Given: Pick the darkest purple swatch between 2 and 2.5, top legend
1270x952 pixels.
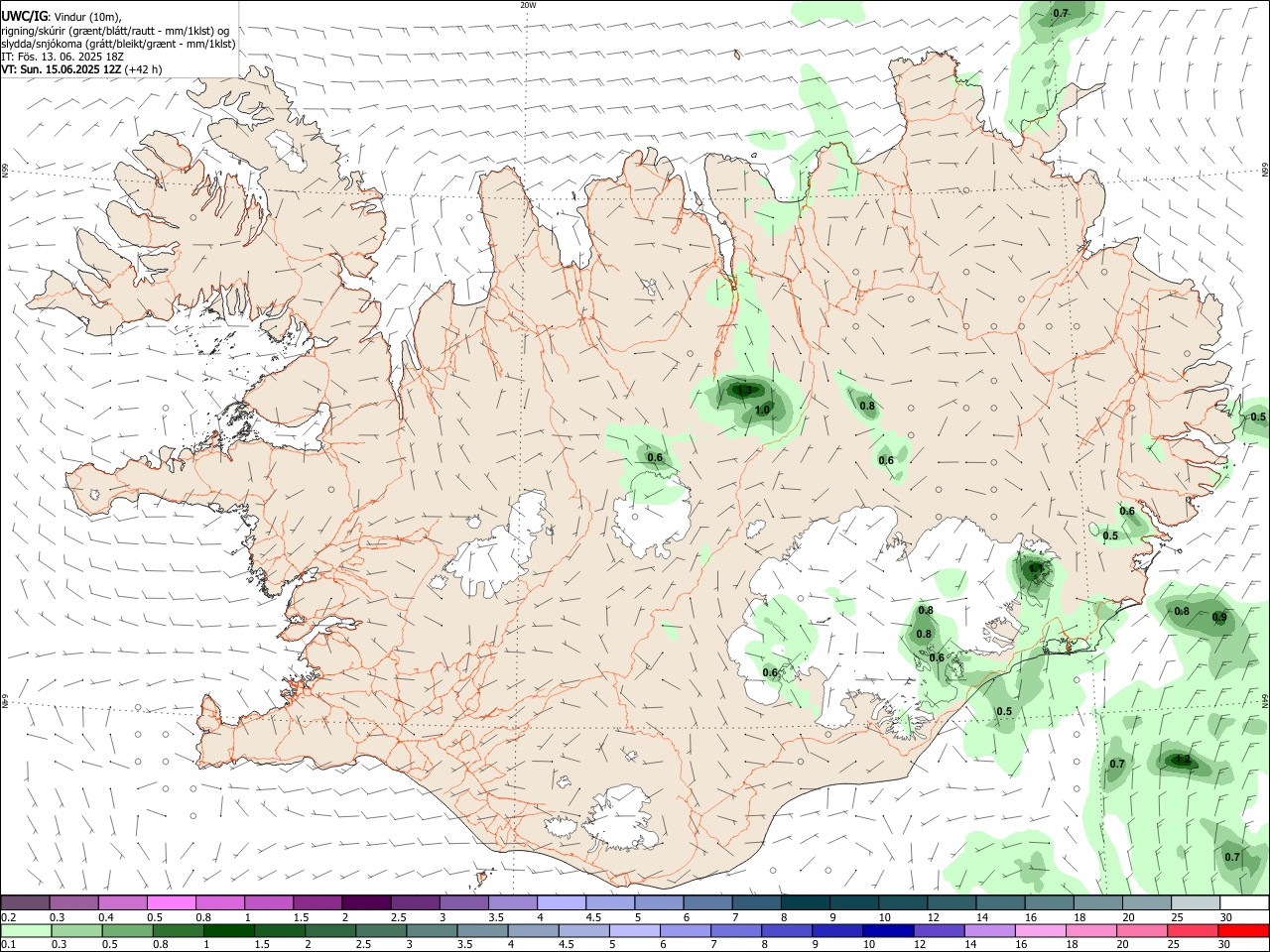Looking at the screenshot, I should click(365, 903).
